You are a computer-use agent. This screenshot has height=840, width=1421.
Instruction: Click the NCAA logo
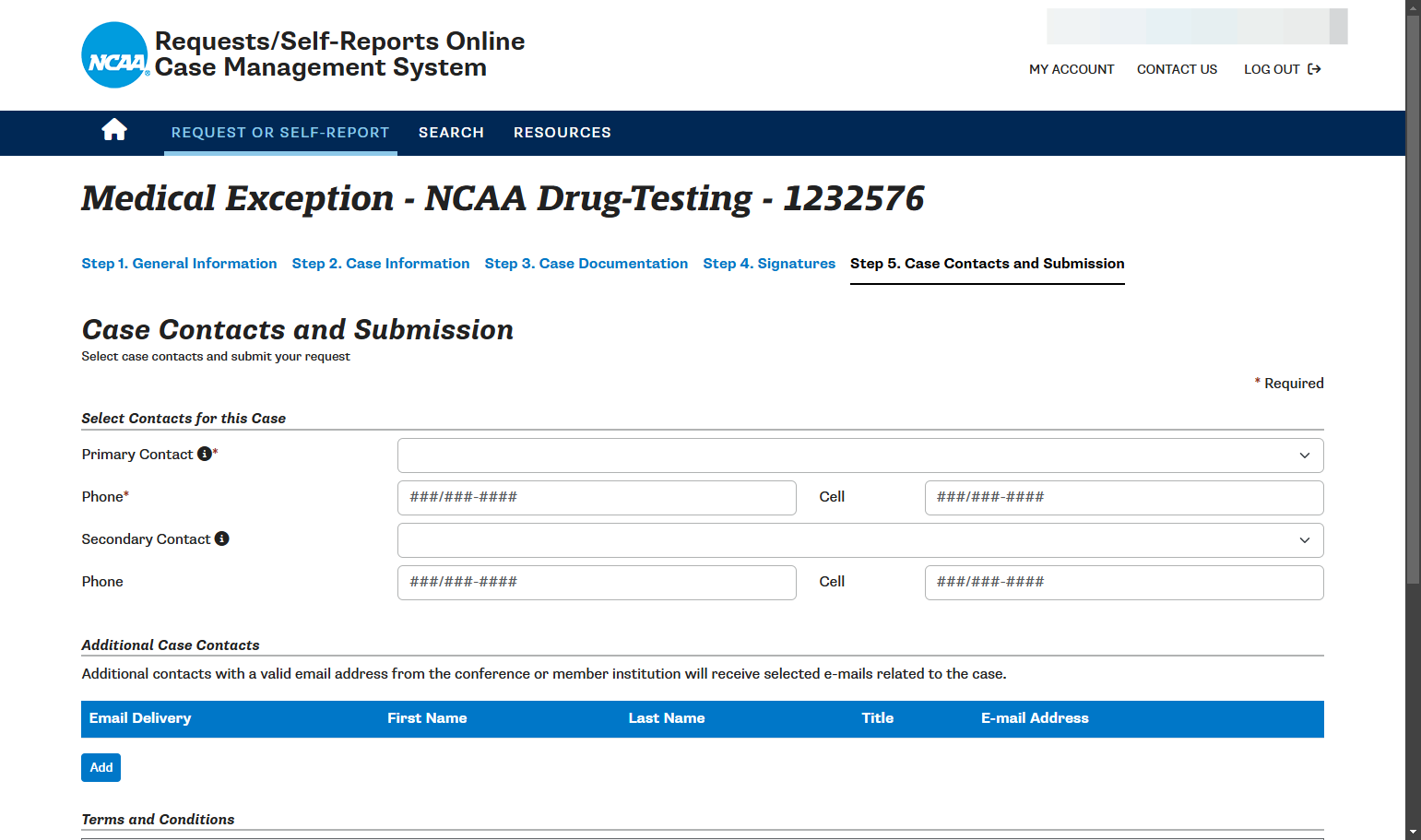click(x=115, y=55)
